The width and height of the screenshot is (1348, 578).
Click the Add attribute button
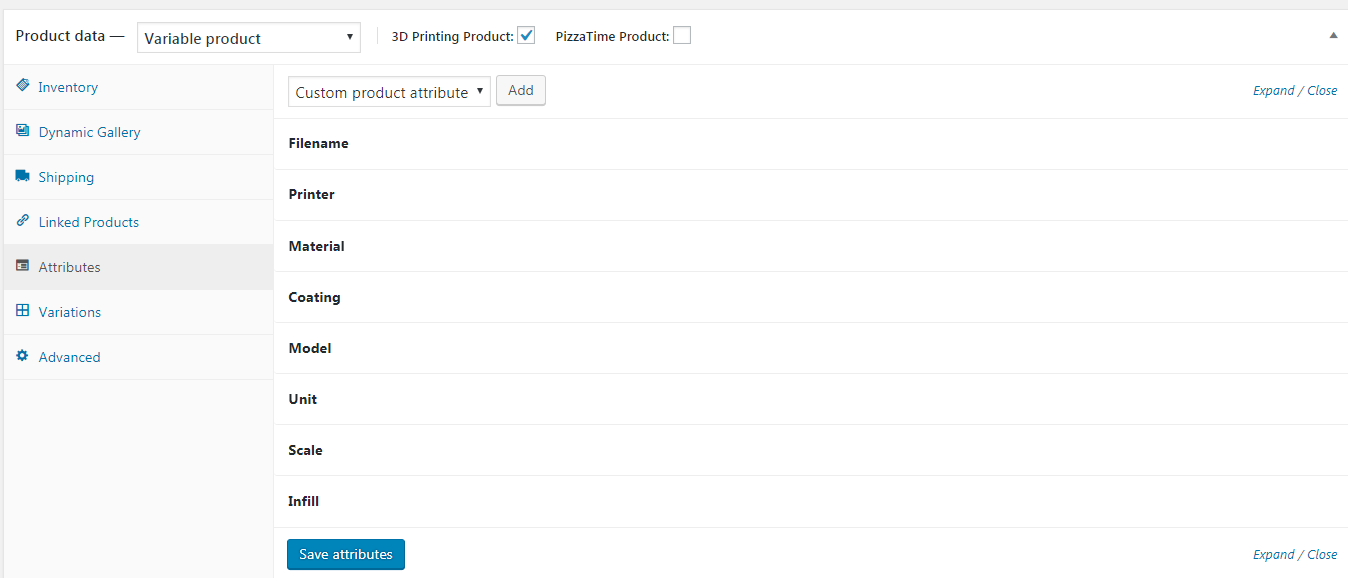coord(521,90)
